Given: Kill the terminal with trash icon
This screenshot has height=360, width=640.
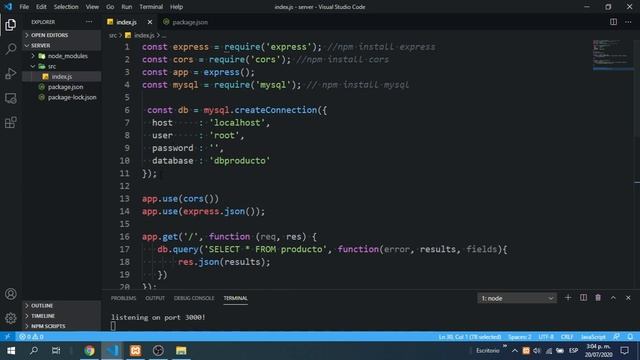Looking at the screenshot, I should point(598,298).
